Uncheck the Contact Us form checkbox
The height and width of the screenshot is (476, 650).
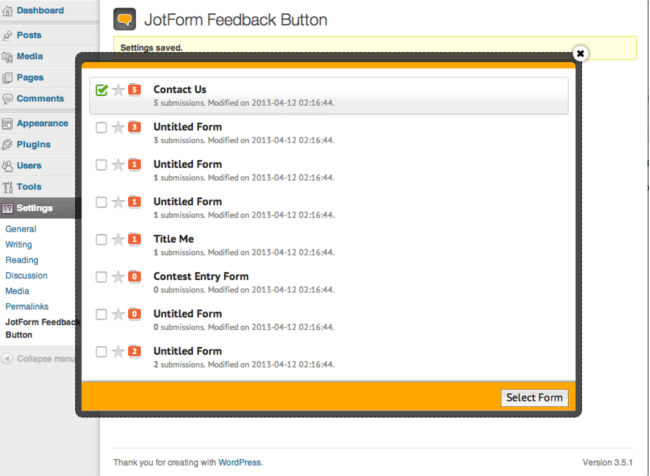pos(102,90)
